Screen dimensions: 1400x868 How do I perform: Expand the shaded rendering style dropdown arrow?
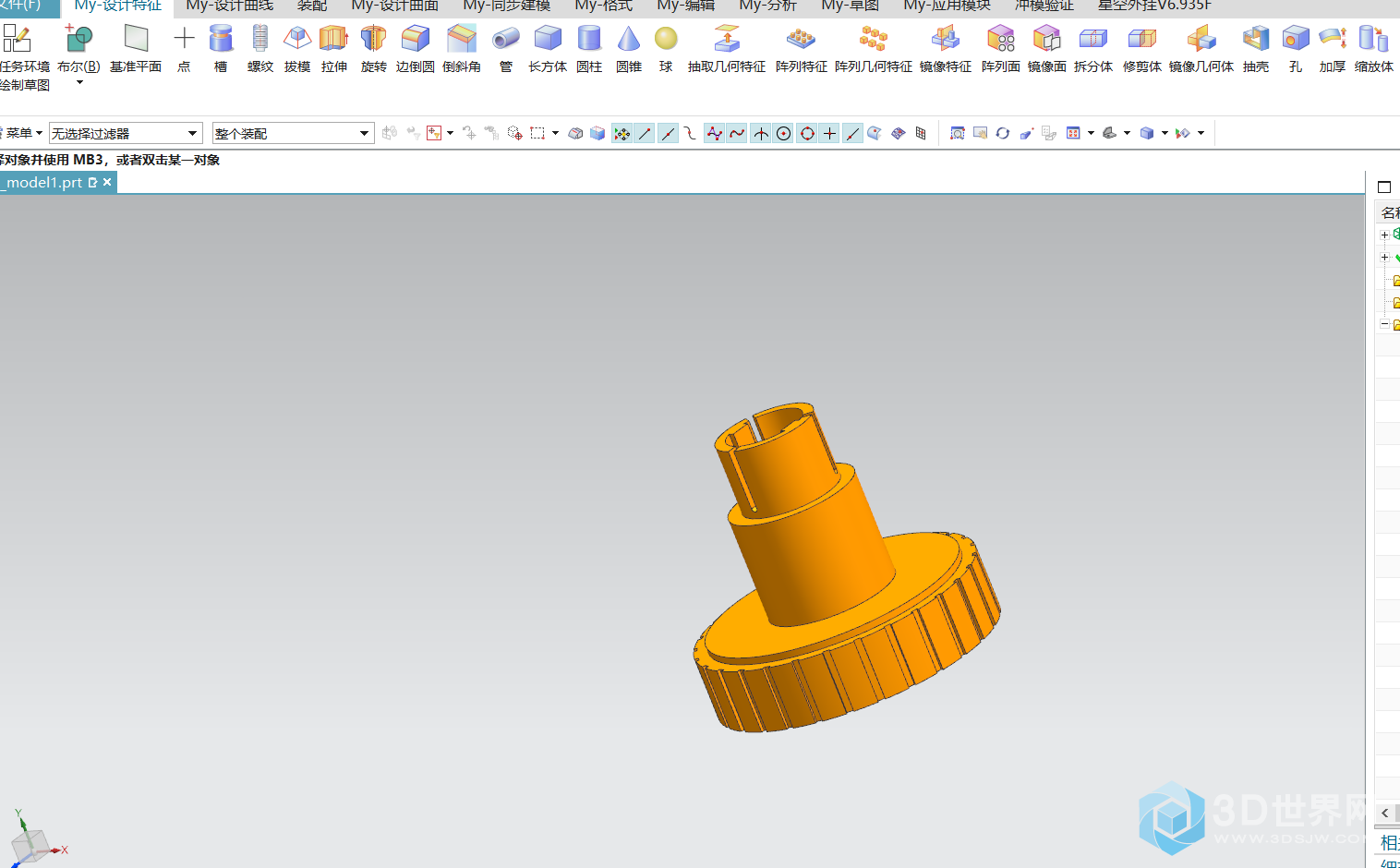pyautogui.click(x=1165, y=133)
